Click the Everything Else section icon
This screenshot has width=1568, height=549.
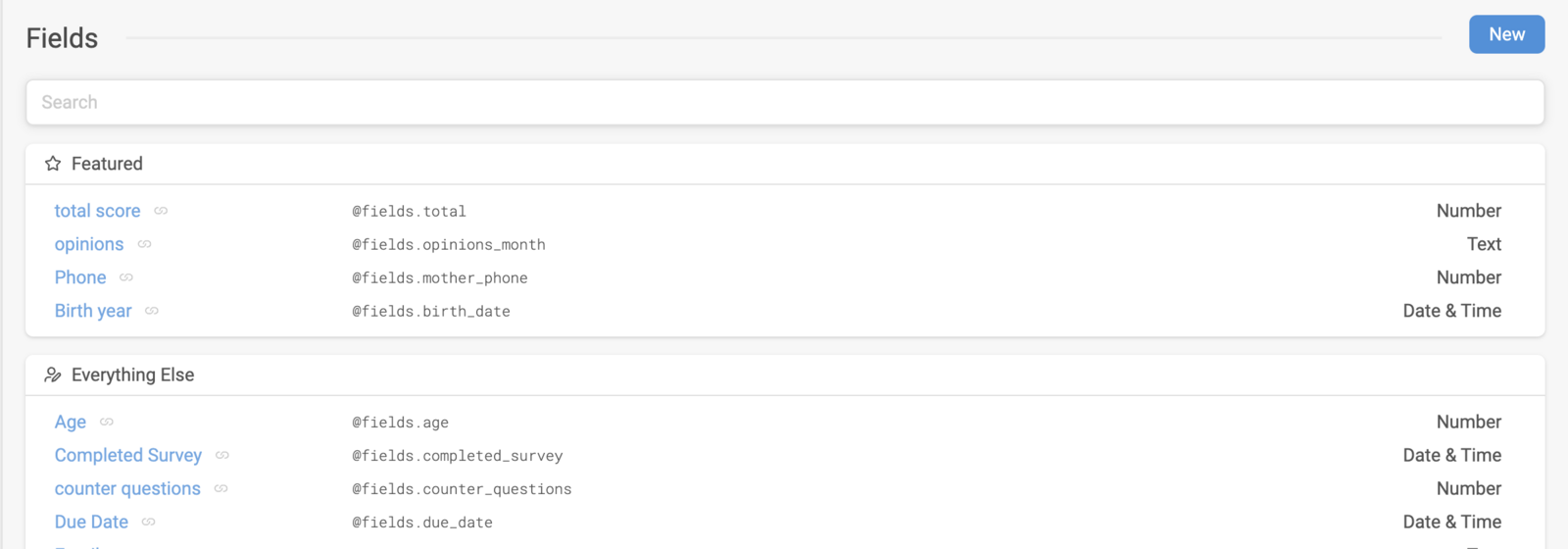point(53,374)
